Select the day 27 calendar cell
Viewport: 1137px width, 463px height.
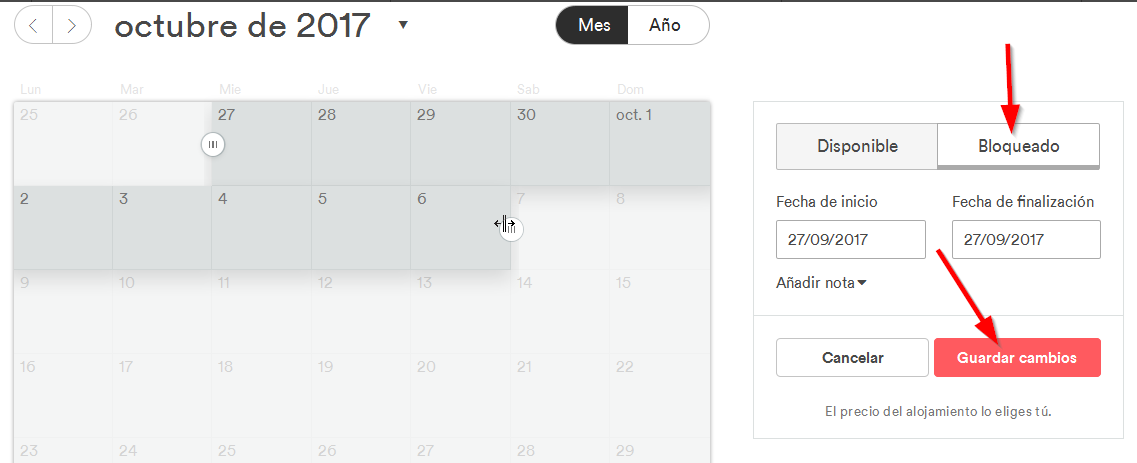[x=261, y=143]
